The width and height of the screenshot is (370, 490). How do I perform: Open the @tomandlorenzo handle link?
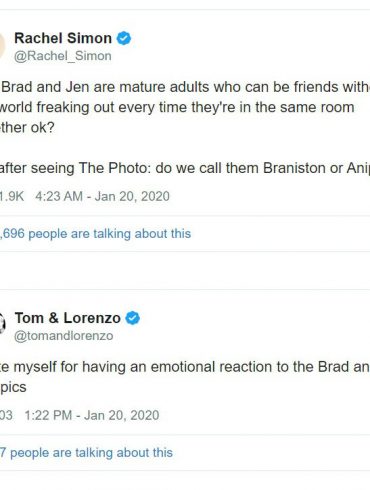(x=64, y=336)
